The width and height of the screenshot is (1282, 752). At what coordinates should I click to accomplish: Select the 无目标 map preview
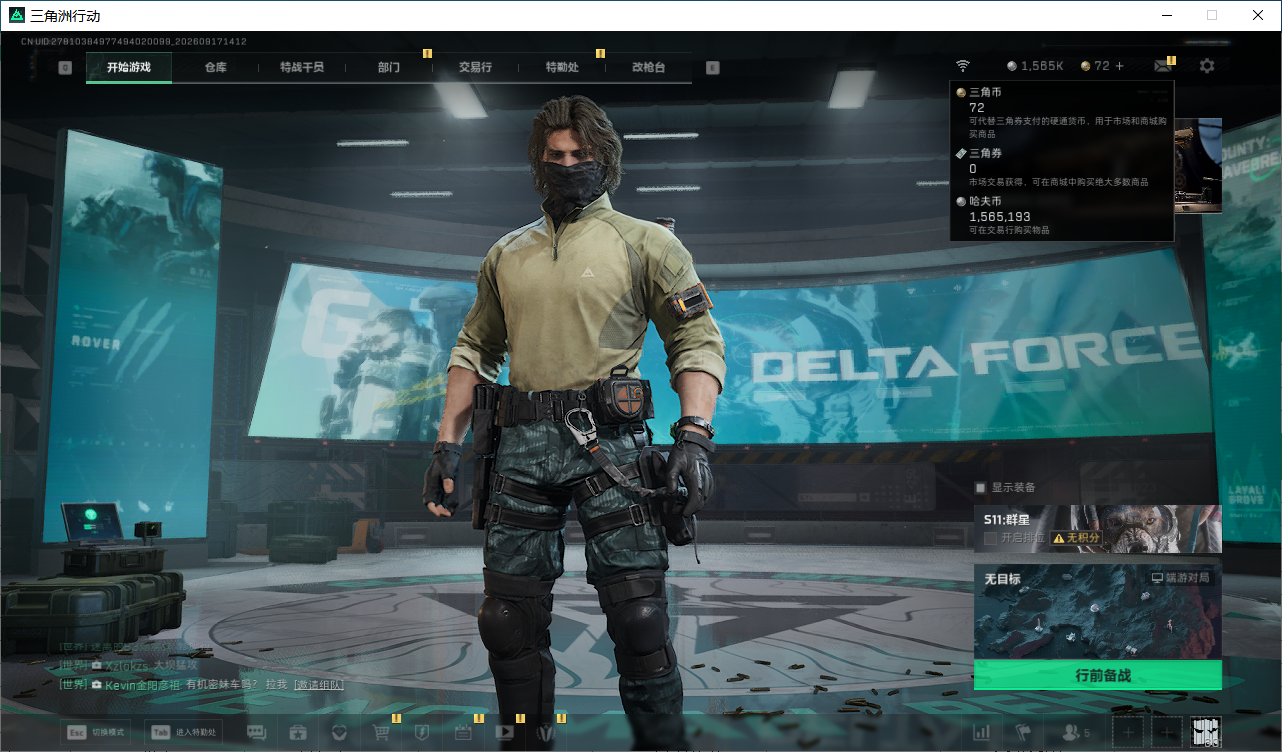1098,612
